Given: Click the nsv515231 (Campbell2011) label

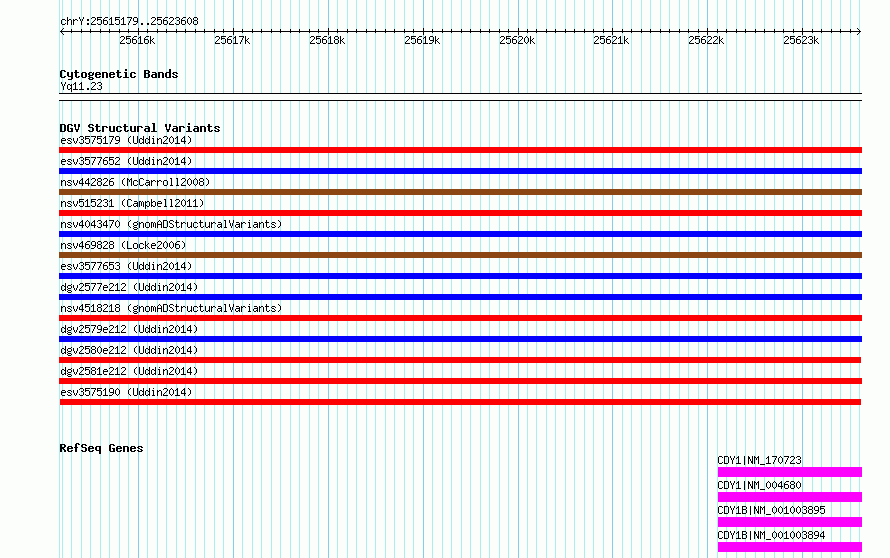Looking at the screenshot, I should coord(132,203).
